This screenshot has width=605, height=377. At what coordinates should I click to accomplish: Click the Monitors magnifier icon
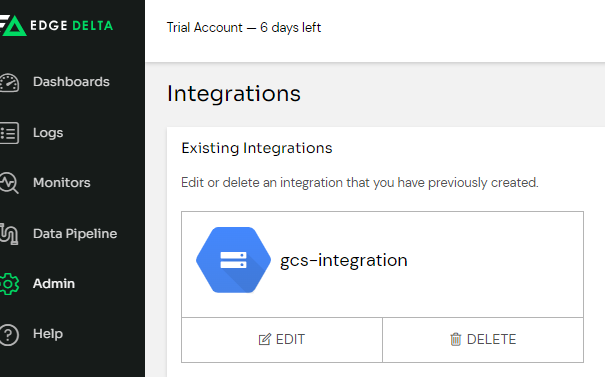[x=9, y=183]
